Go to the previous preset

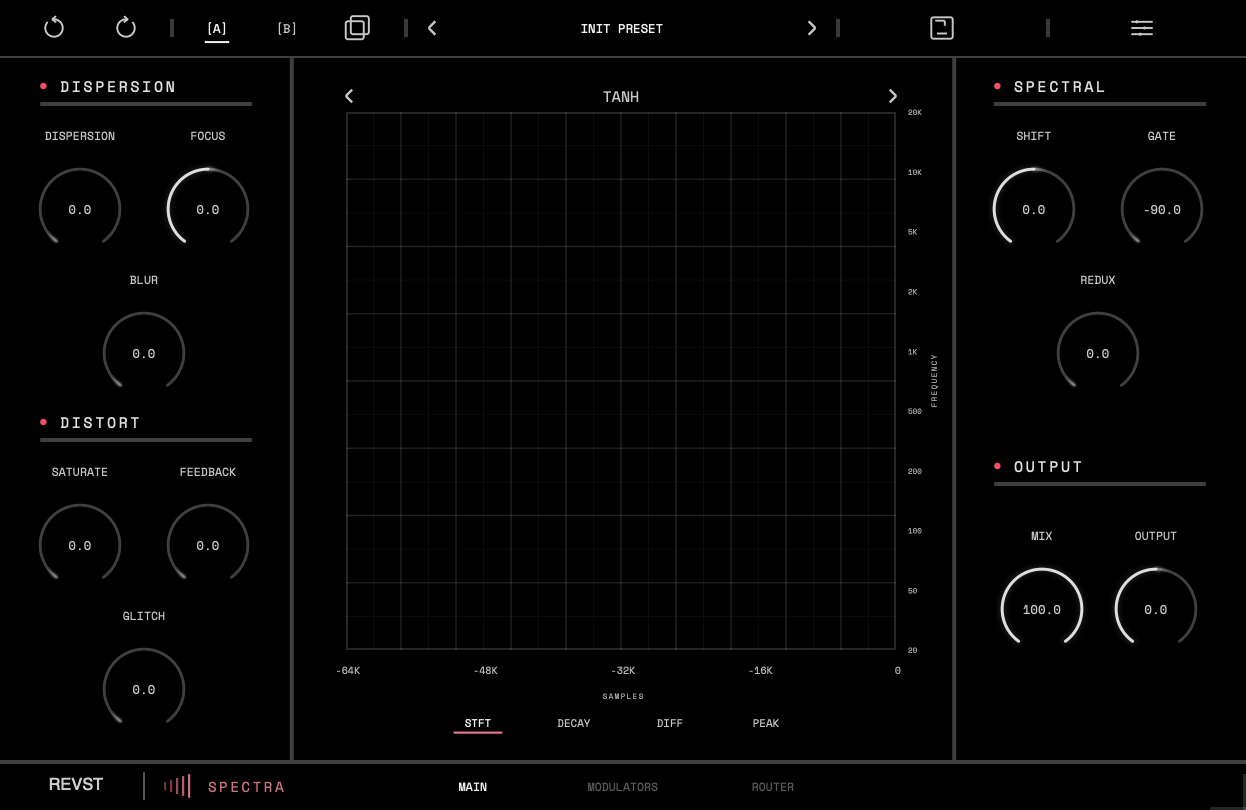coord(432,28)
